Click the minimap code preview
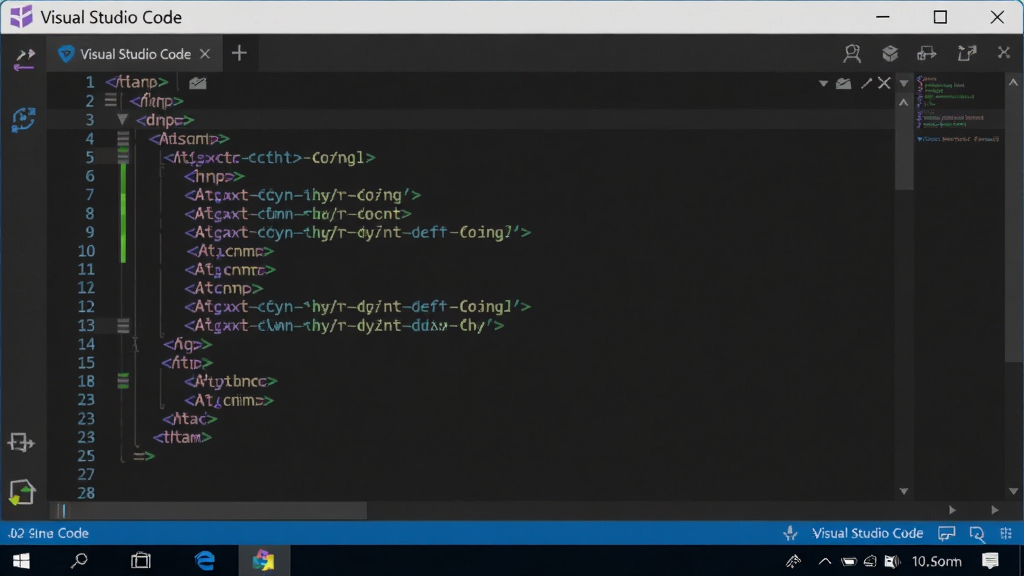Screen dimensions: 1024x576 (x=957, y=108)
